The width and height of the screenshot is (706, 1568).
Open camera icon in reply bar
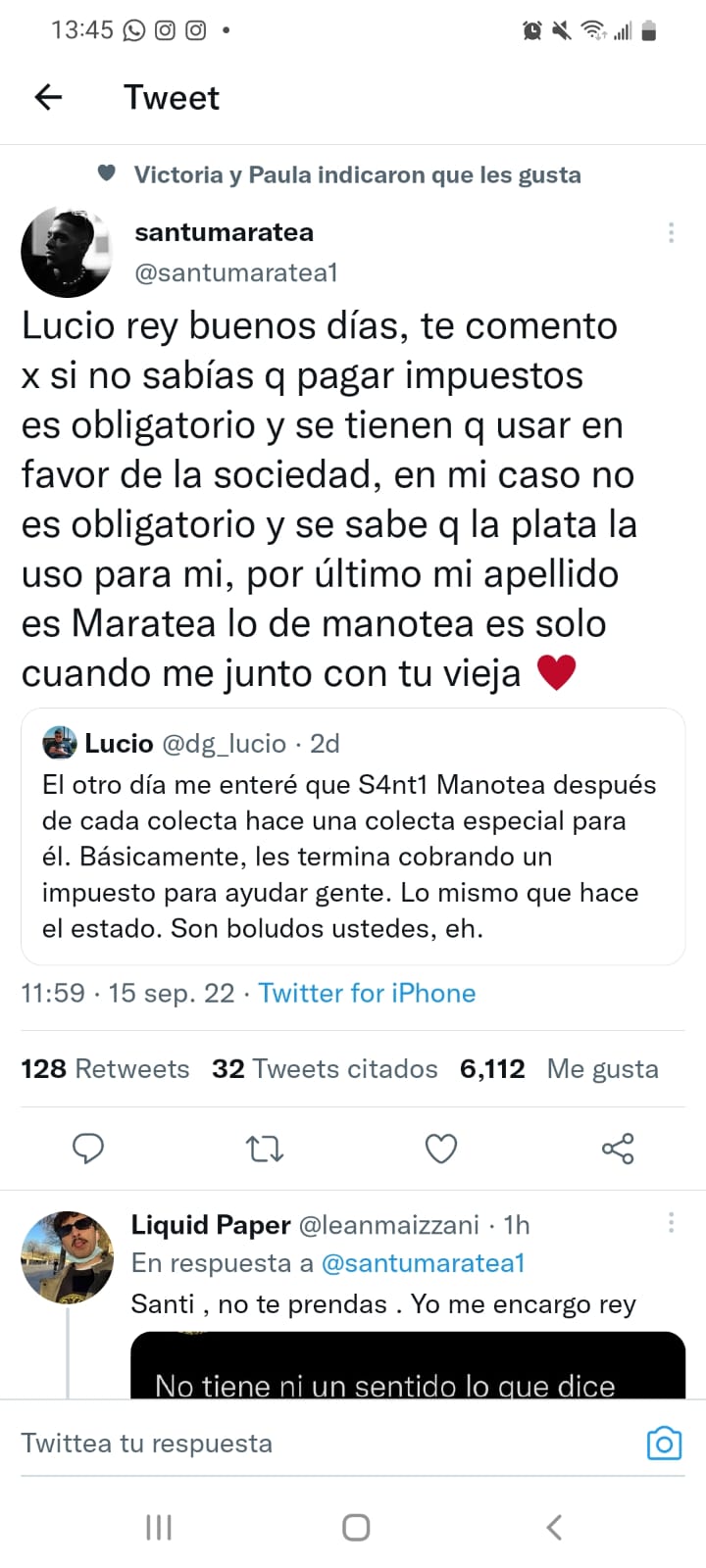click(664, 1444)
